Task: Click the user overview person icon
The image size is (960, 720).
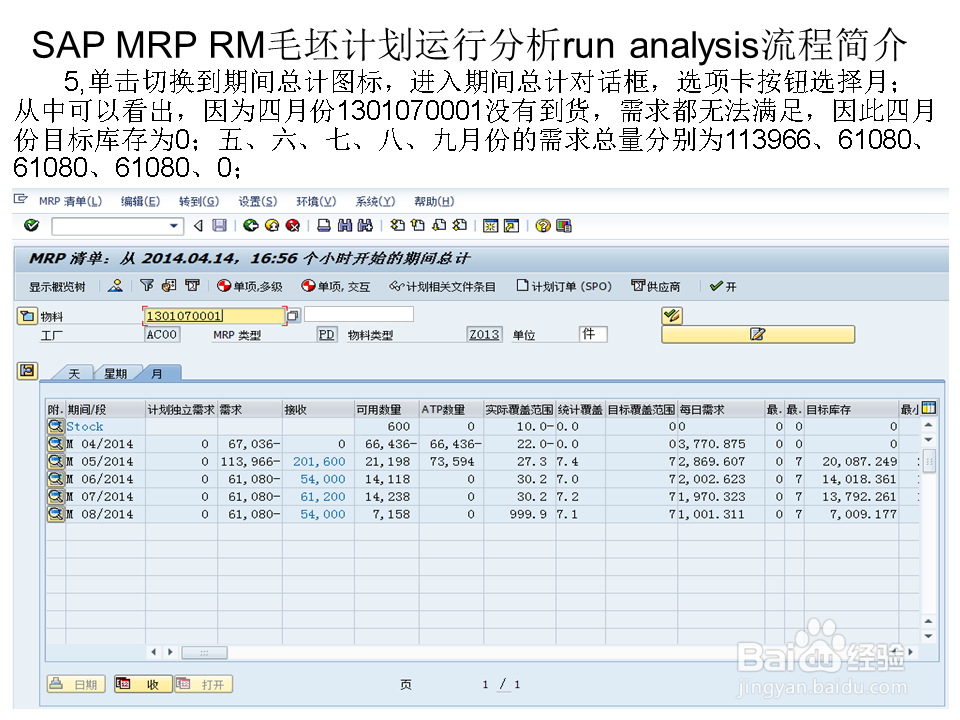Action: pos(115,286)
